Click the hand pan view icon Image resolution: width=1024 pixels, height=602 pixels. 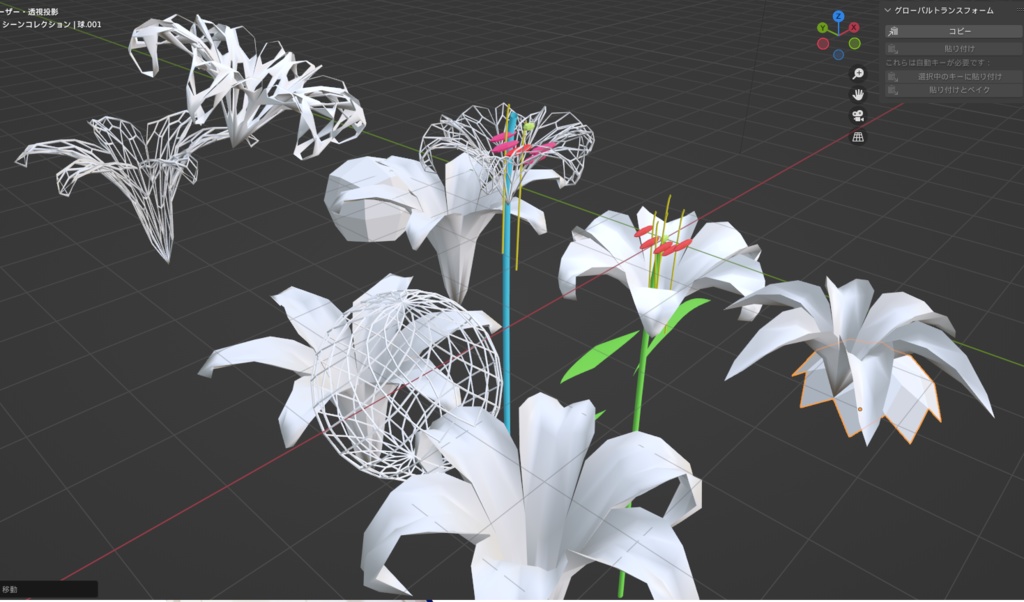coord(858,95)
